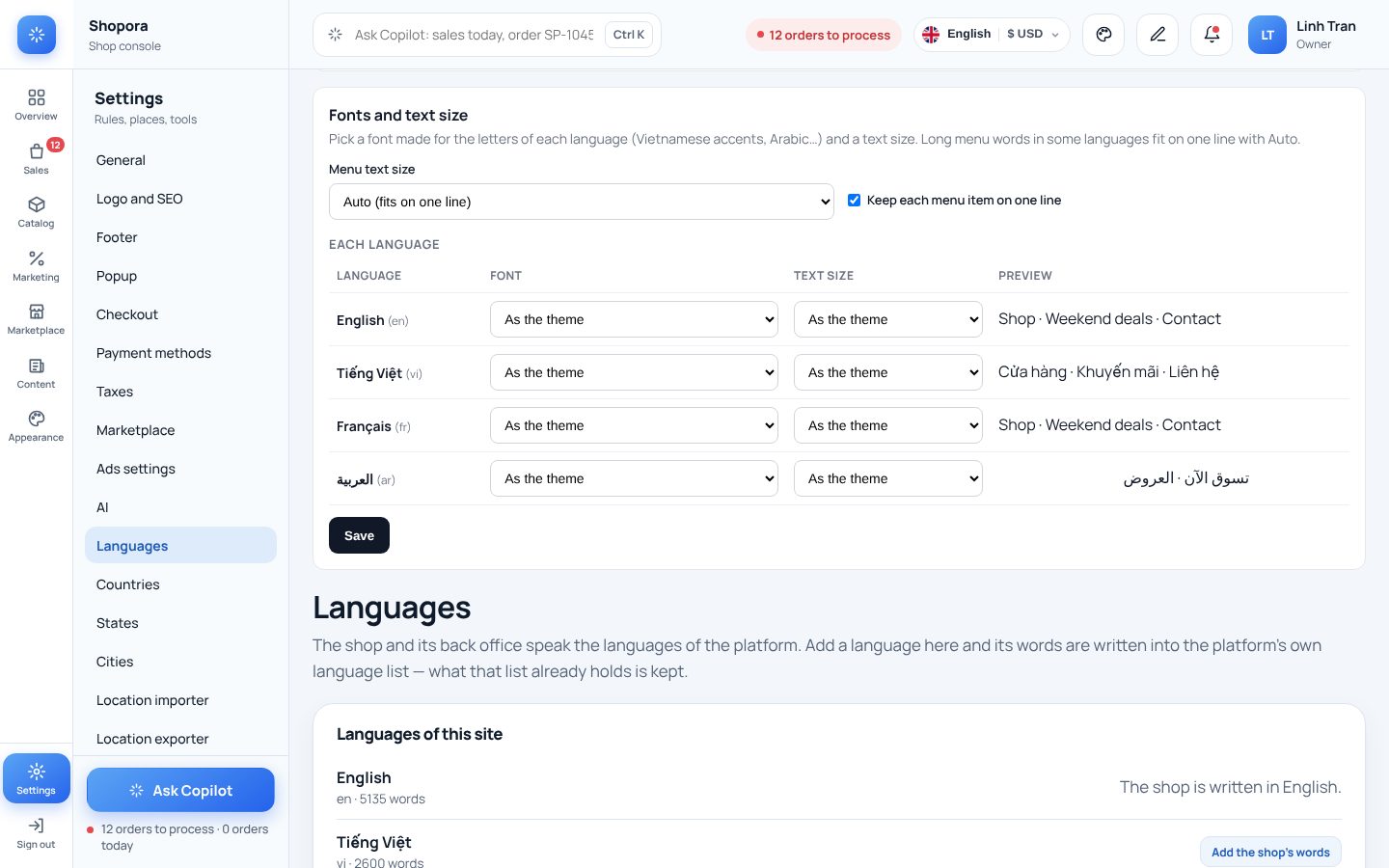
Task: Open Payment methods settings
Action: click(x=180, y=353)
